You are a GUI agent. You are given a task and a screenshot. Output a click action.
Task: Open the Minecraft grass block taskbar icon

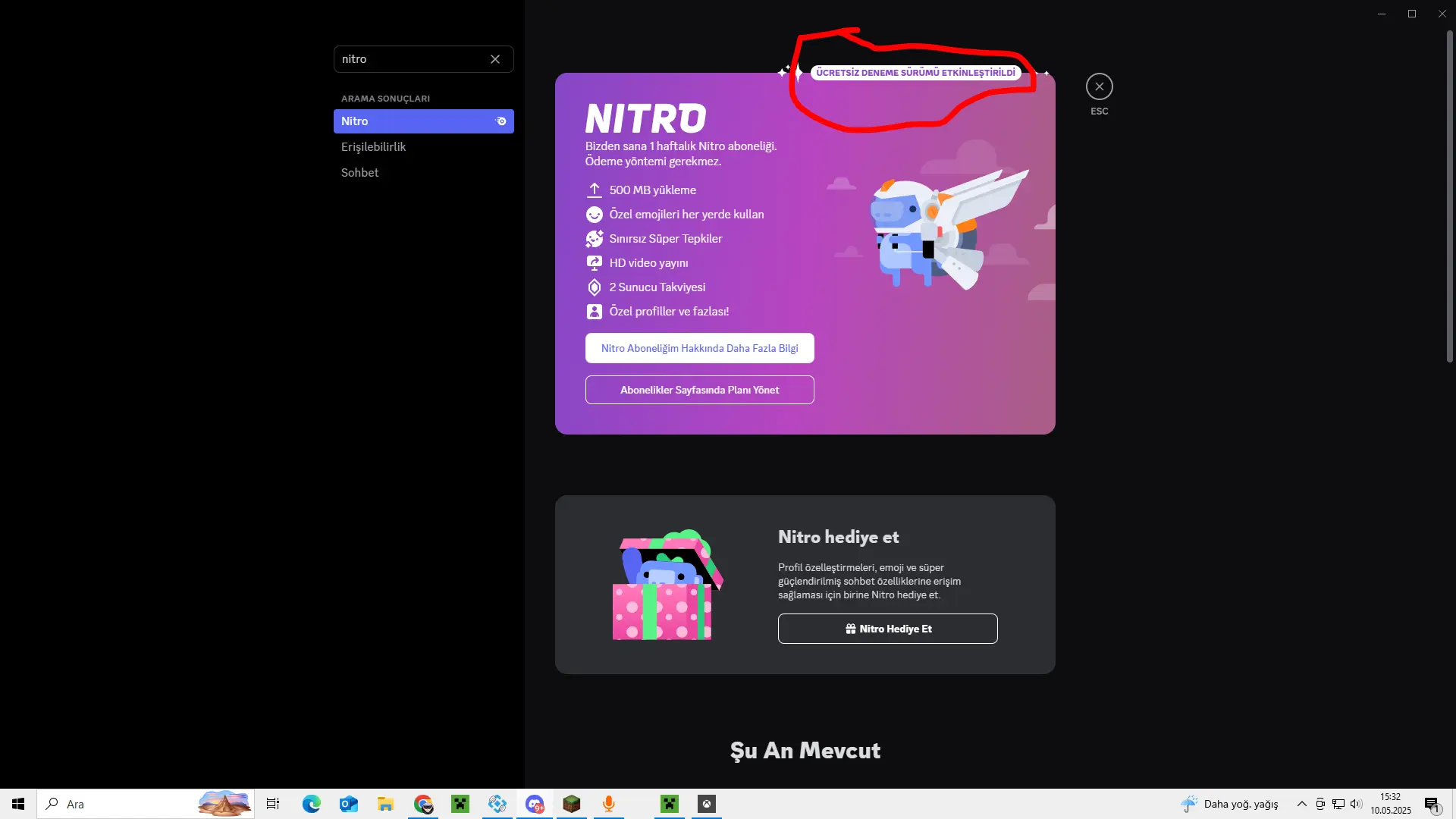click(x=572, y=804)
